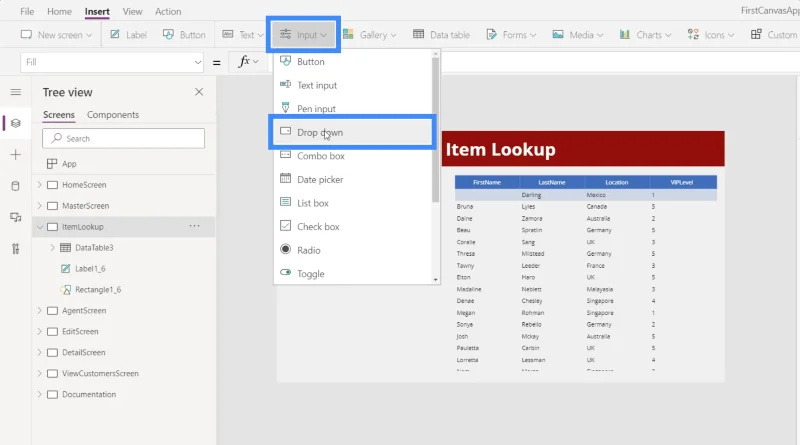Click the Custom components ribbon icon
Screen dimensions: 800x445
click(756, 34)
